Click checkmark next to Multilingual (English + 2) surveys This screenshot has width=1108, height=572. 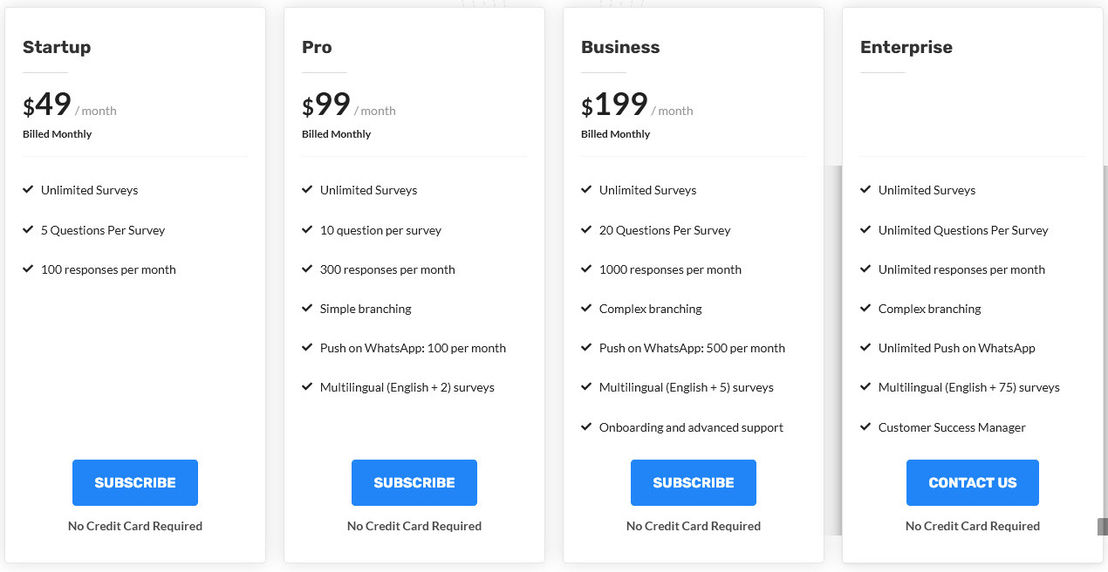pyautogui.click(x=307, y=387)
